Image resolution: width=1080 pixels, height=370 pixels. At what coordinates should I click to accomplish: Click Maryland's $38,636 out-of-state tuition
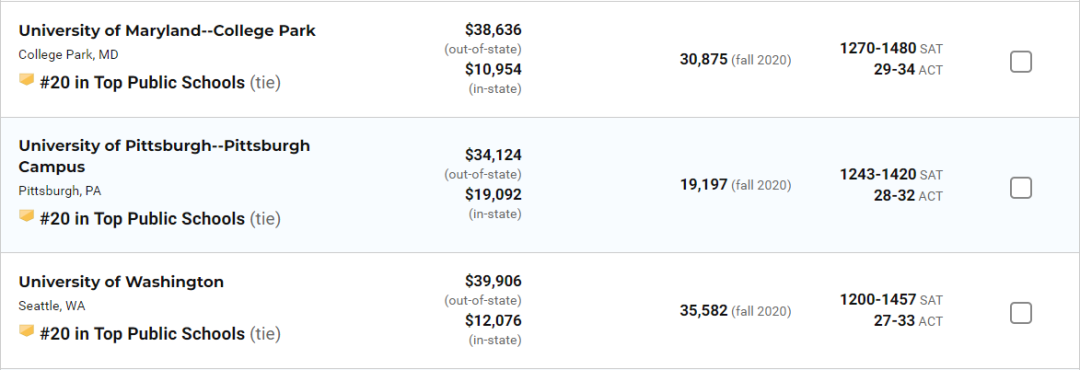(493, 30)
